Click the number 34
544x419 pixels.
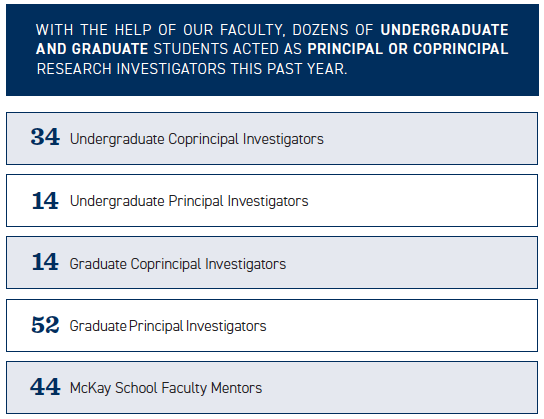(45, 137)
